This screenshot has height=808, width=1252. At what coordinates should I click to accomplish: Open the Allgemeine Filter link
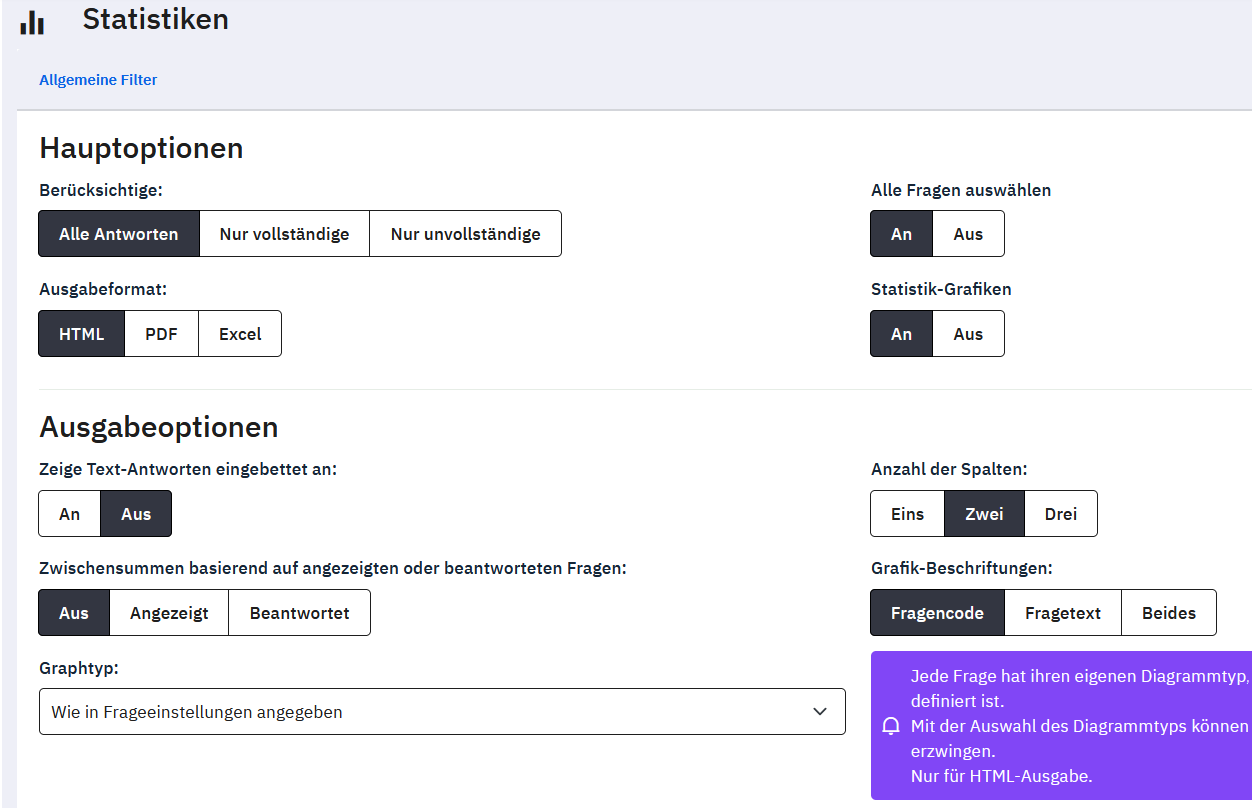coord(98,80)
